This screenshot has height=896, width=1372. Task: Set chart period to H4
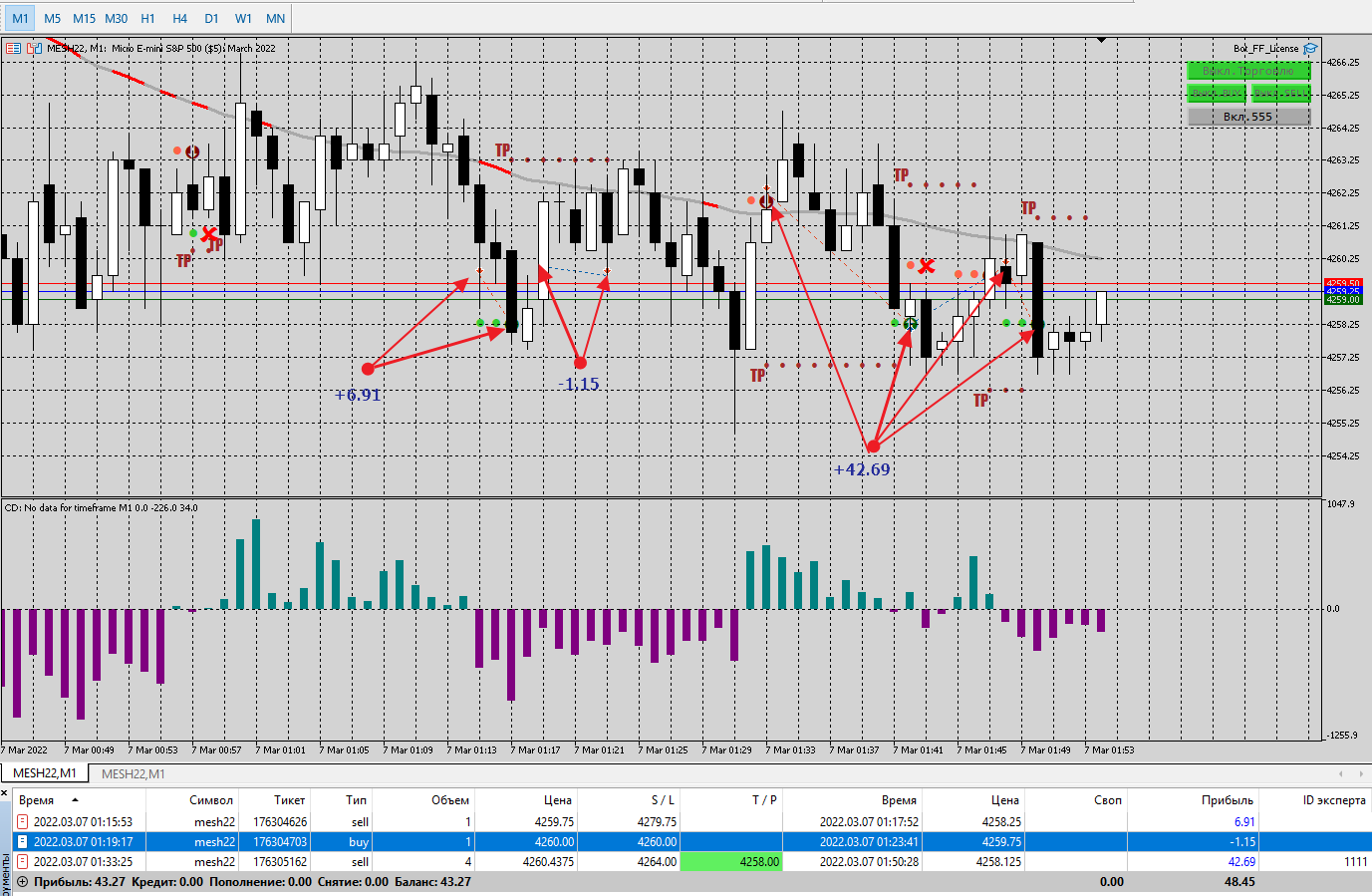pos(180,18)
